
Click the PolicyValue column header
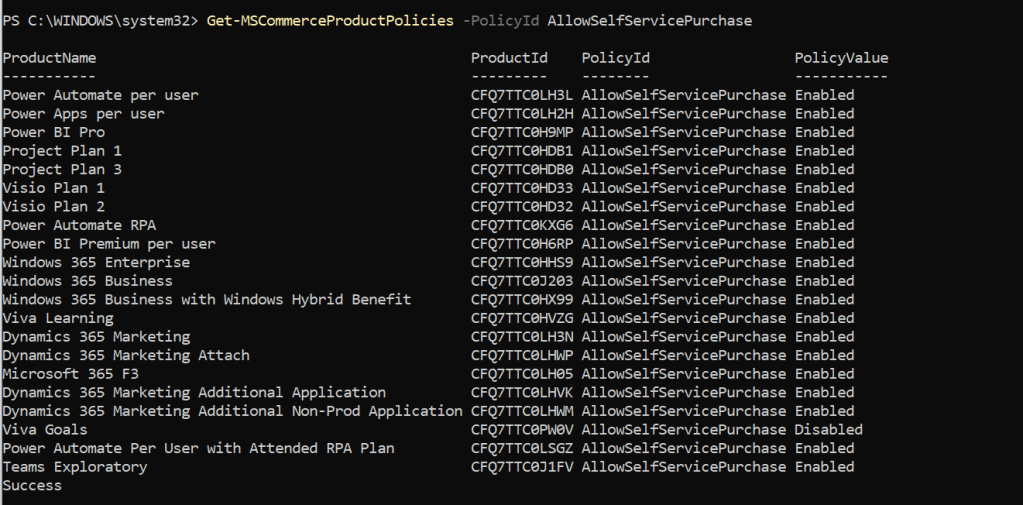tap(841, 58)
